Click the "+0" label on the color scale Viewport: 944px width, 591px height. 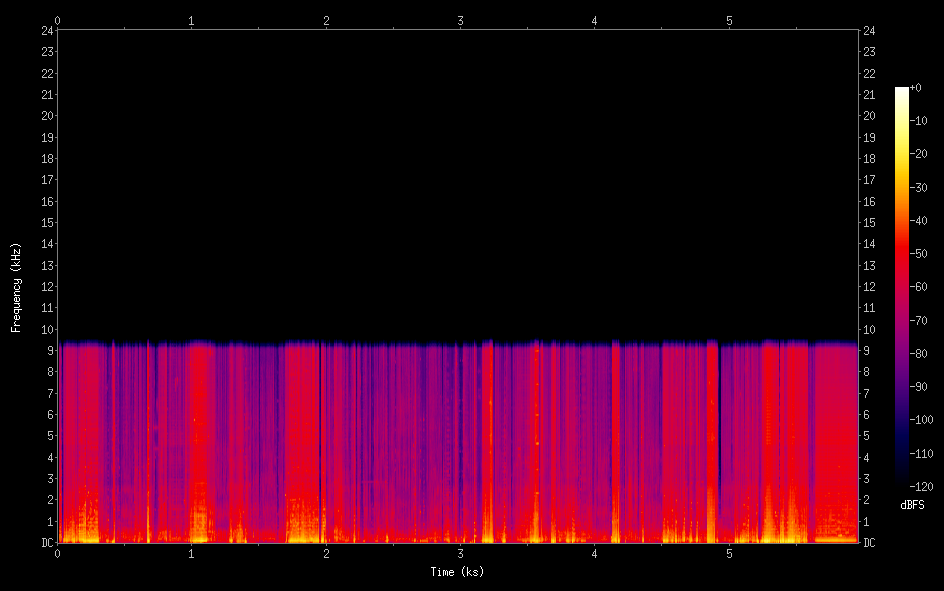click(916, 88)
